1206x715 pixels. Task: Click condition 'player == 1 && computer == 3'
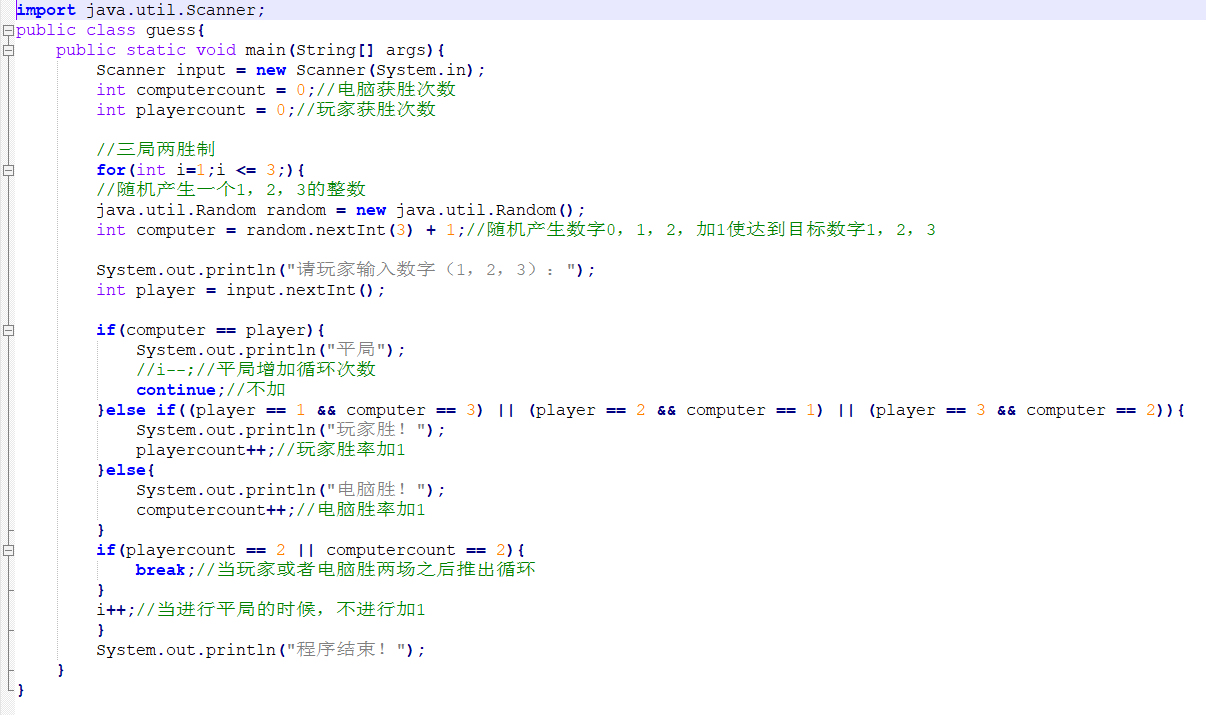336,410
